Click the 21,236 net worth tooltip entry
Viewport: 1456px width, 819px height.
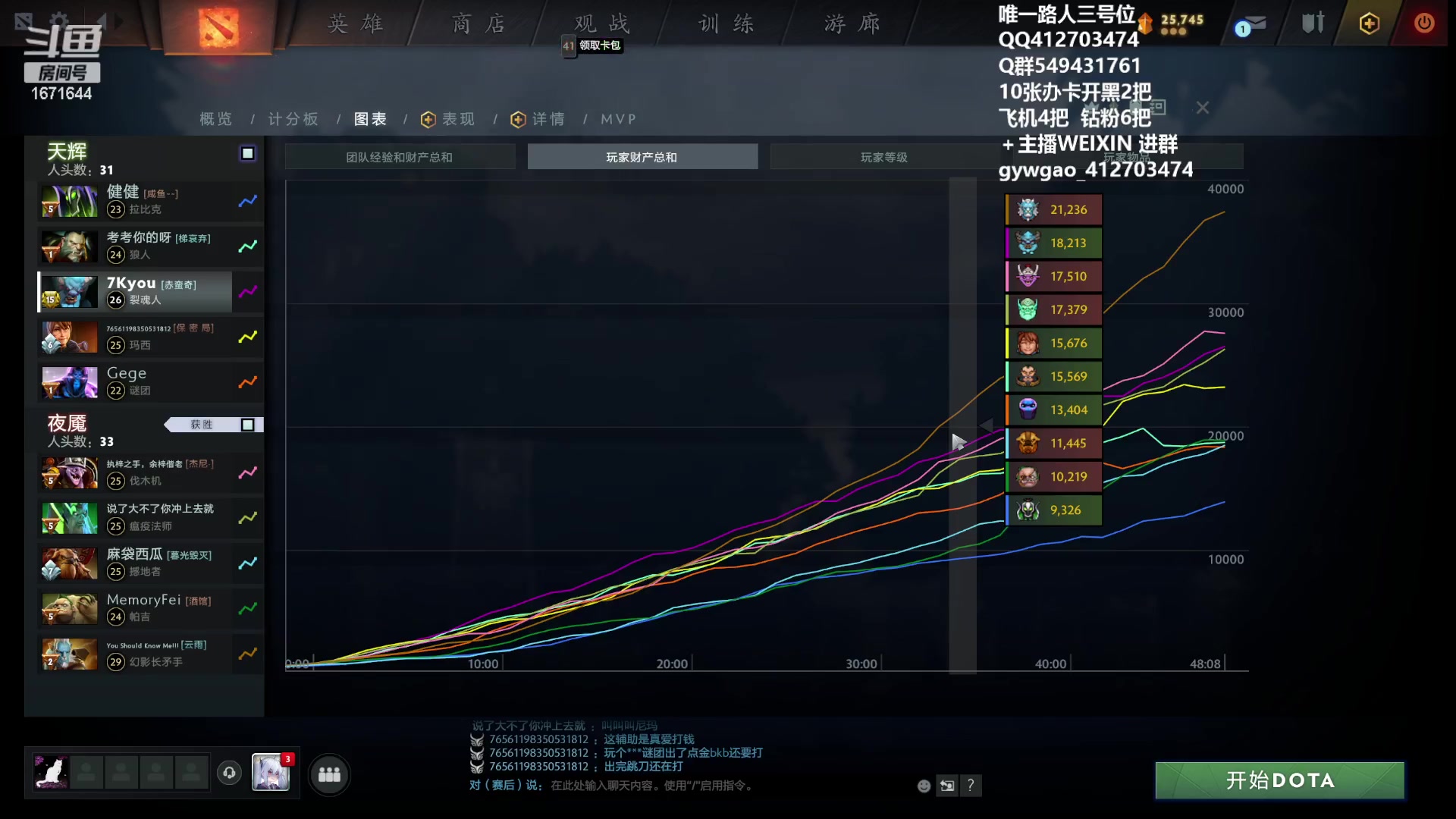[x=1053, y=209]
